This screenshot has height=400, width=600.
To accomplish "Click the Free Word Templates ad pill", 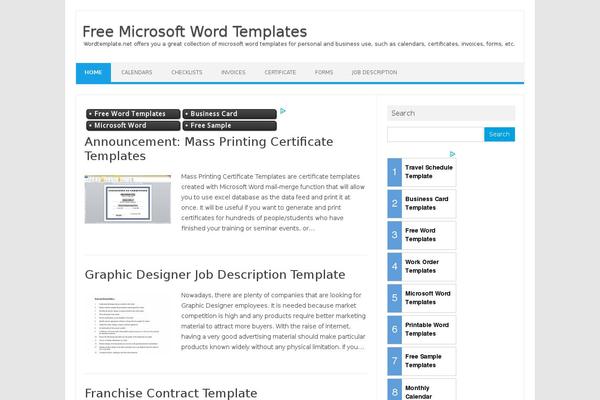I will (x=133, y=114).
